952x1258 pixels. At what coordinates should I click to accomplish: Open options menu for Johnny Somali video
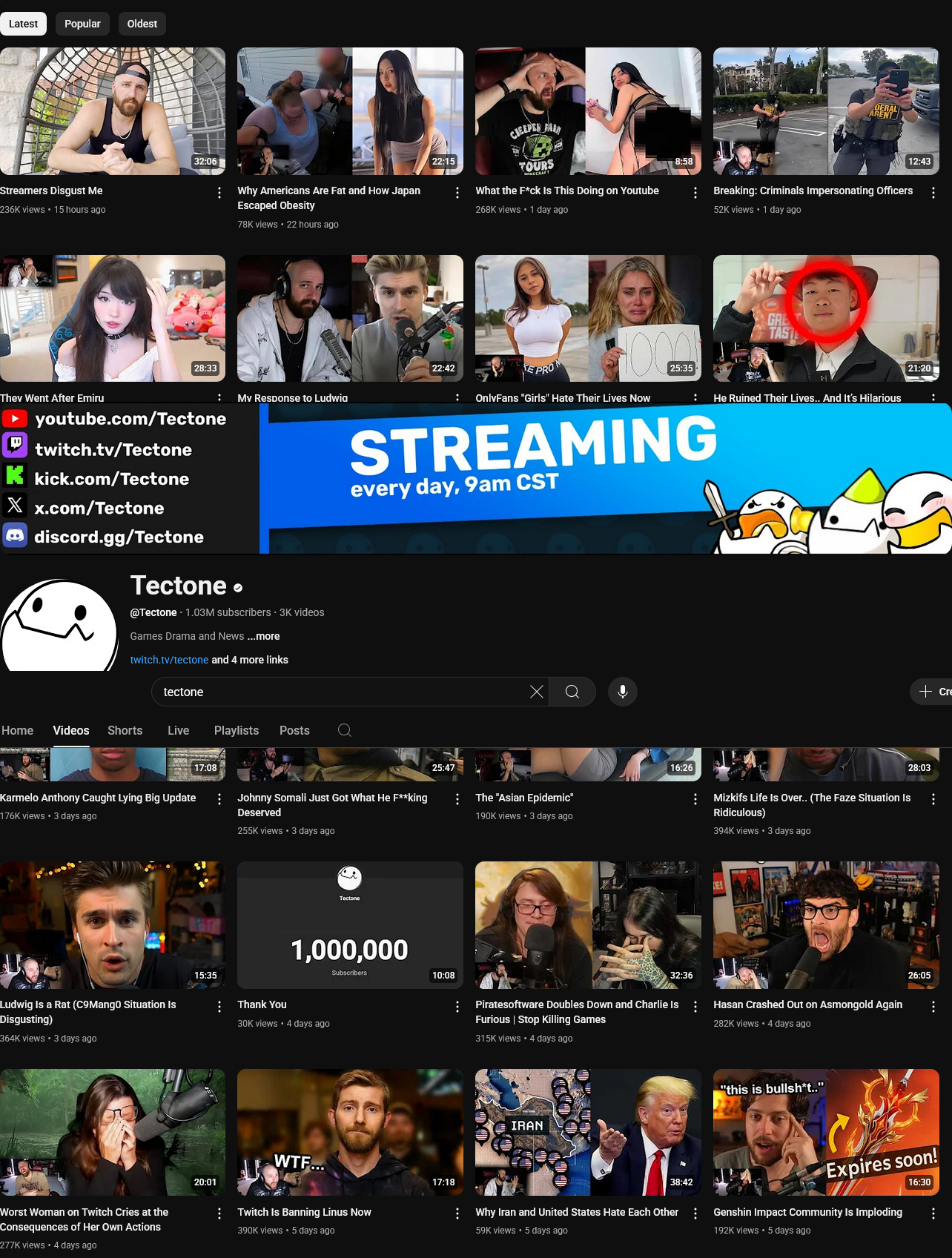click(x=457, y=799)
